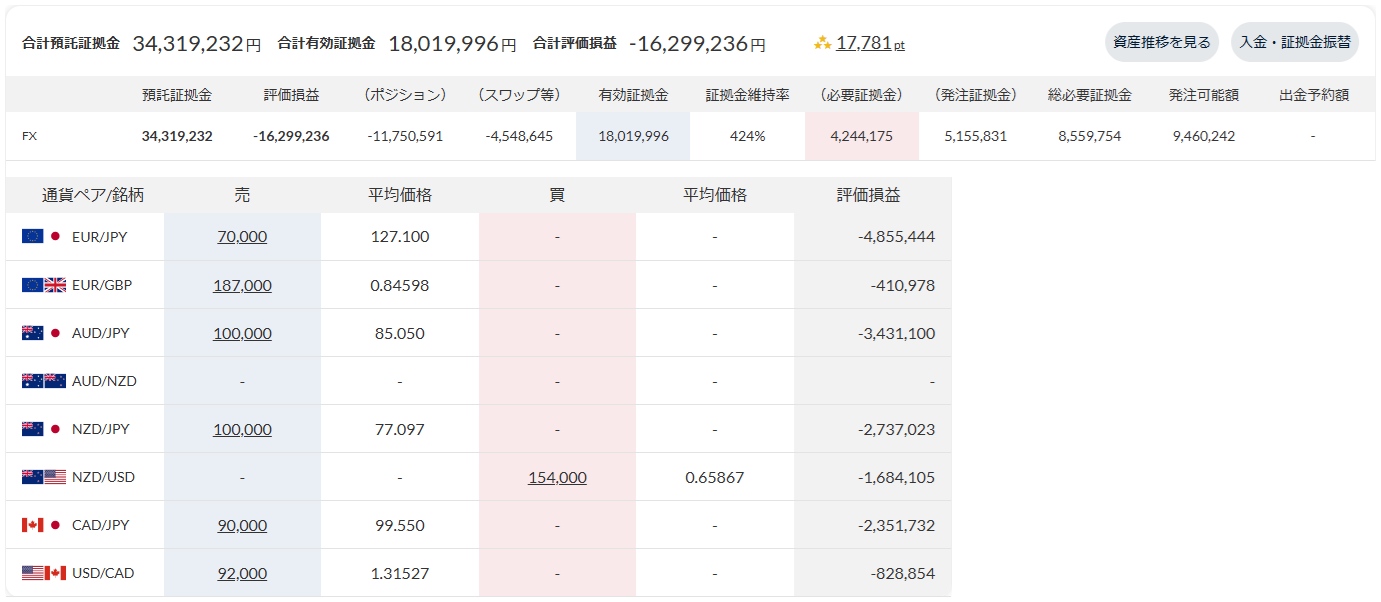This screenshot has height=602, width=1381.
Task: Open USD/CAD sell quantity 92,000
Action: [x=242, y=573]
